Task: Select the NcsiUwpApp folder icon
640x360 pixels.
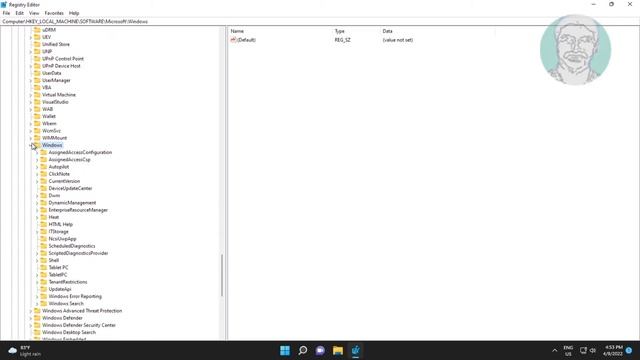Action: tap(44, 238)
